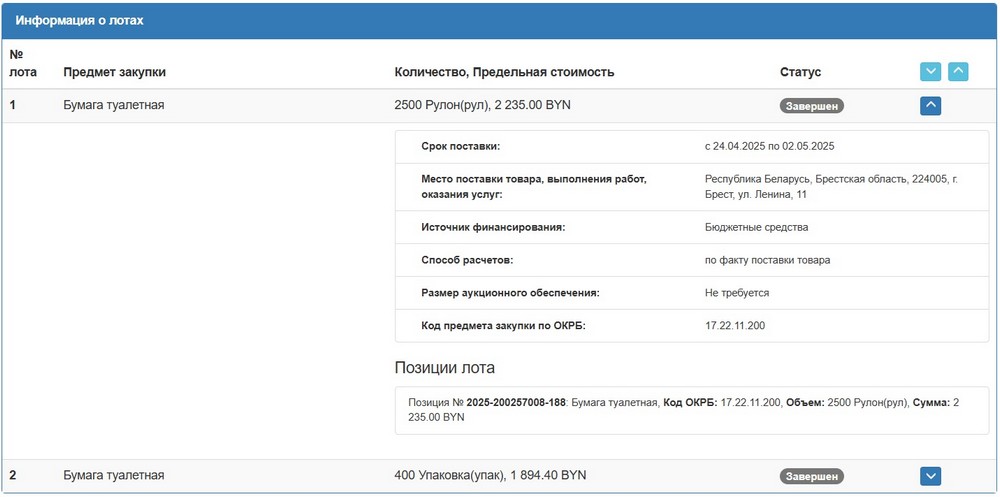
Task: Click lot 2 quantity '400 Упаковка(упак), 1 894.40 BYN'
Action: pyautogui.click(x=490, y=476)
